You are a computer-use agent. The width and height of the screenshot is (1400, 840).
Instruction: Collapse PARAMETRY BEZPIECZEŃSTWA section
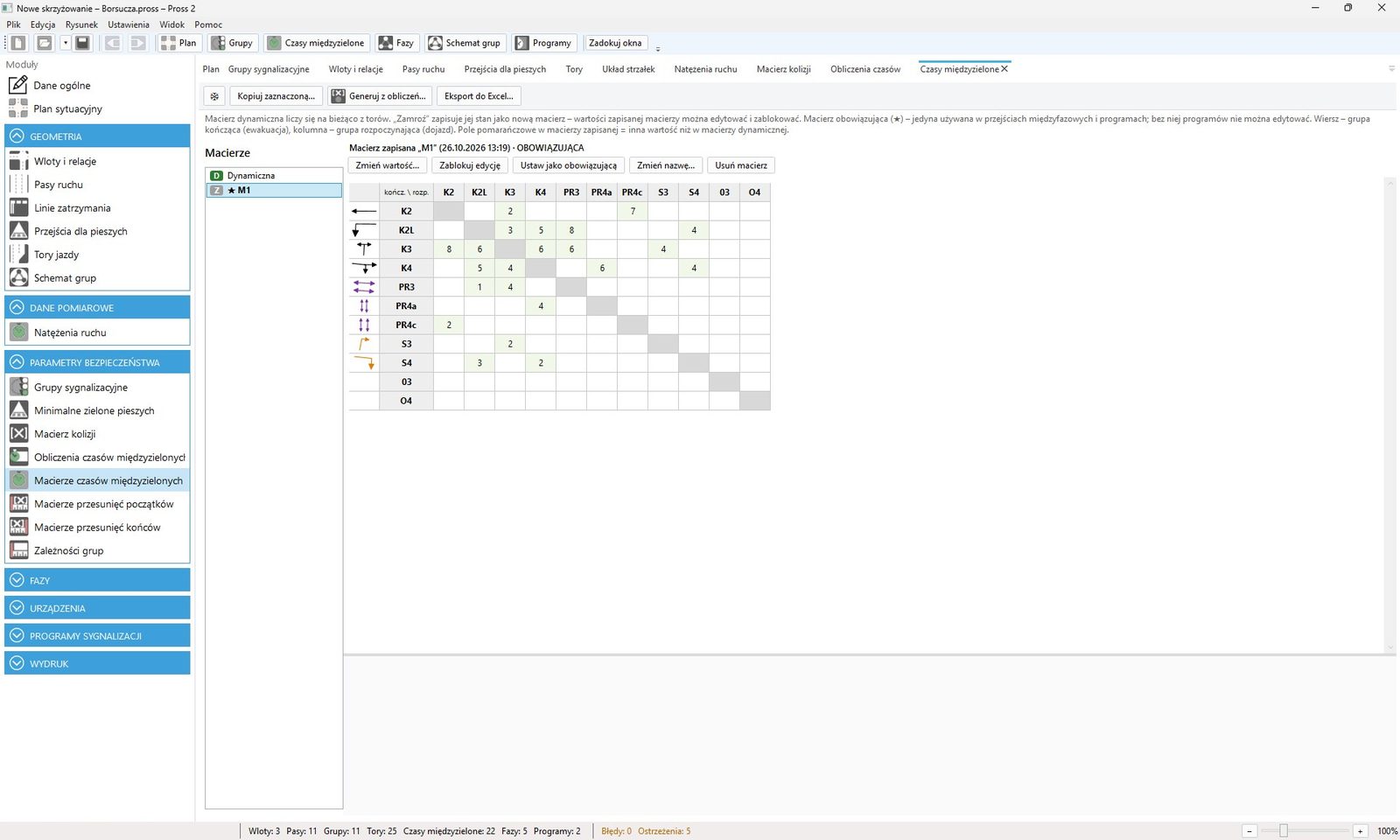(x=97, y=361)
